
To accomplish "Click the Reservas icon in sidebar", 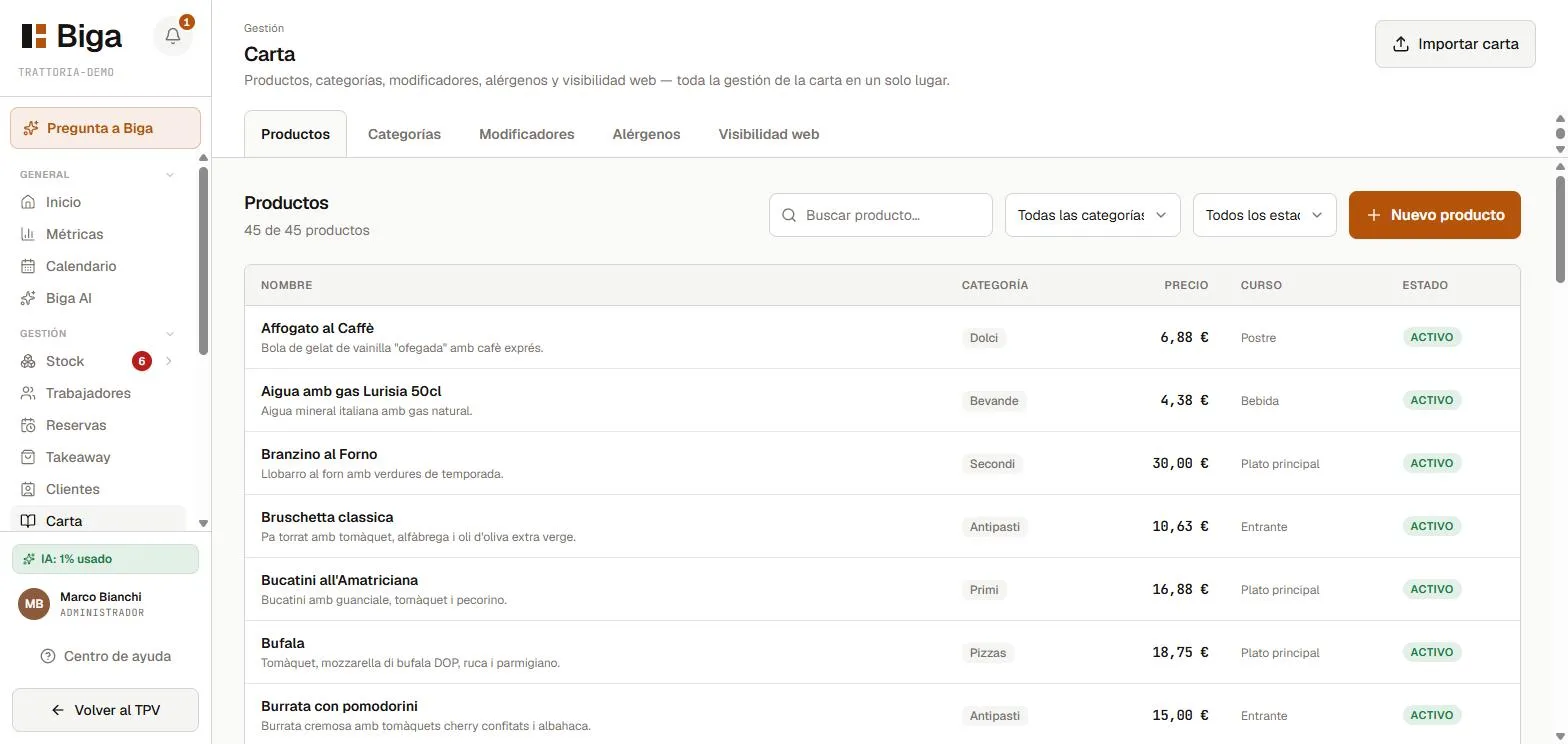I will tap(28, 425).
